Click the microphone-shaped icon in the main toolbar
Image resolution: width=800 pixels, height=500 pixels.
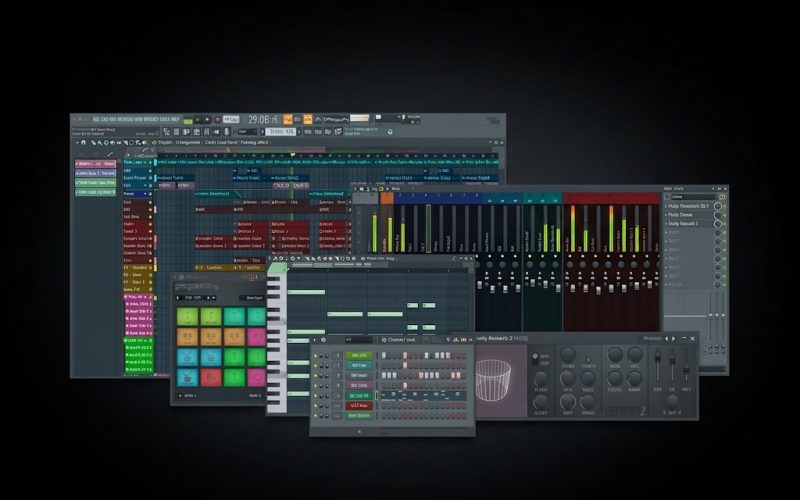click(227, 132)
